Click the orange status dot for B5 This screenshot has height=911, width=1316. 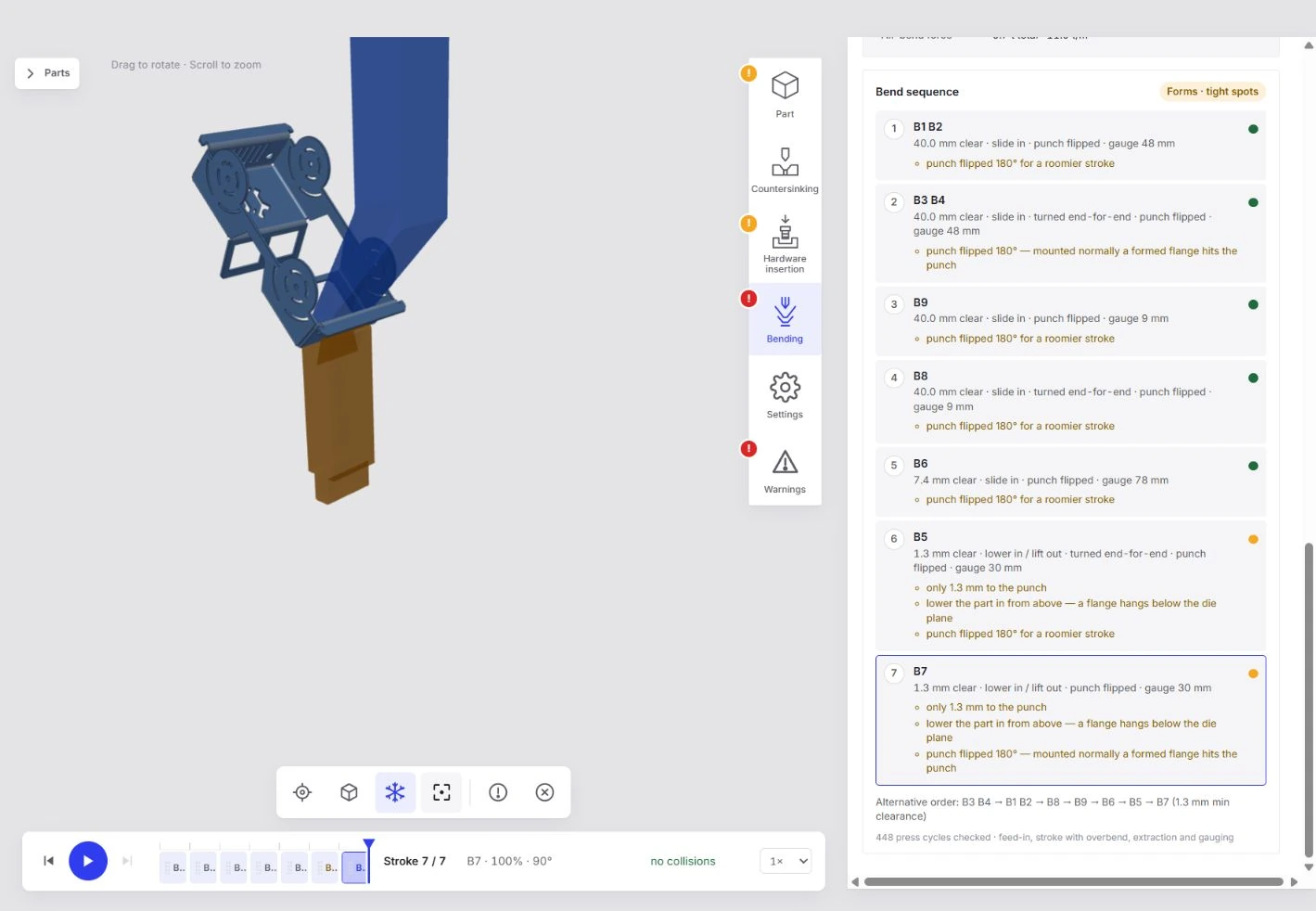[x=1253, y=539]
